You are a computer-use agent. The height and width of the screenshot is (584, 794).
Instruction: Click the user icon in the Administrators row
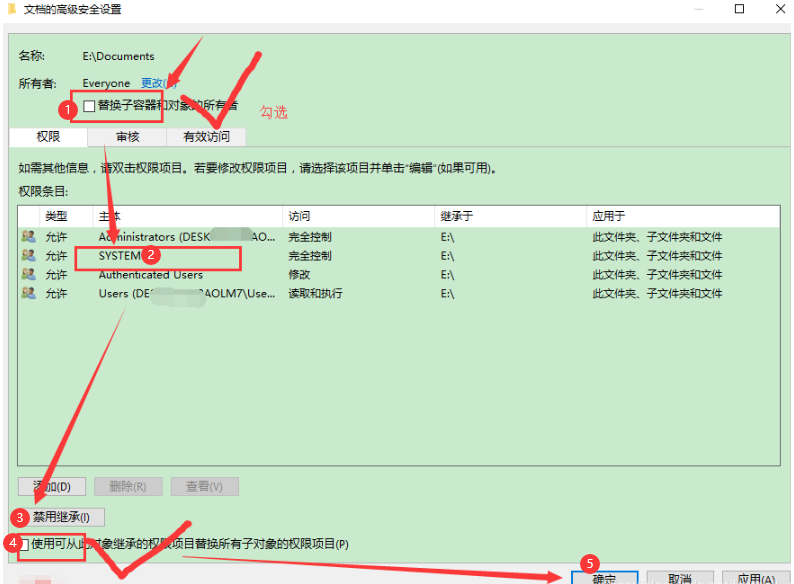coord(28,236)
